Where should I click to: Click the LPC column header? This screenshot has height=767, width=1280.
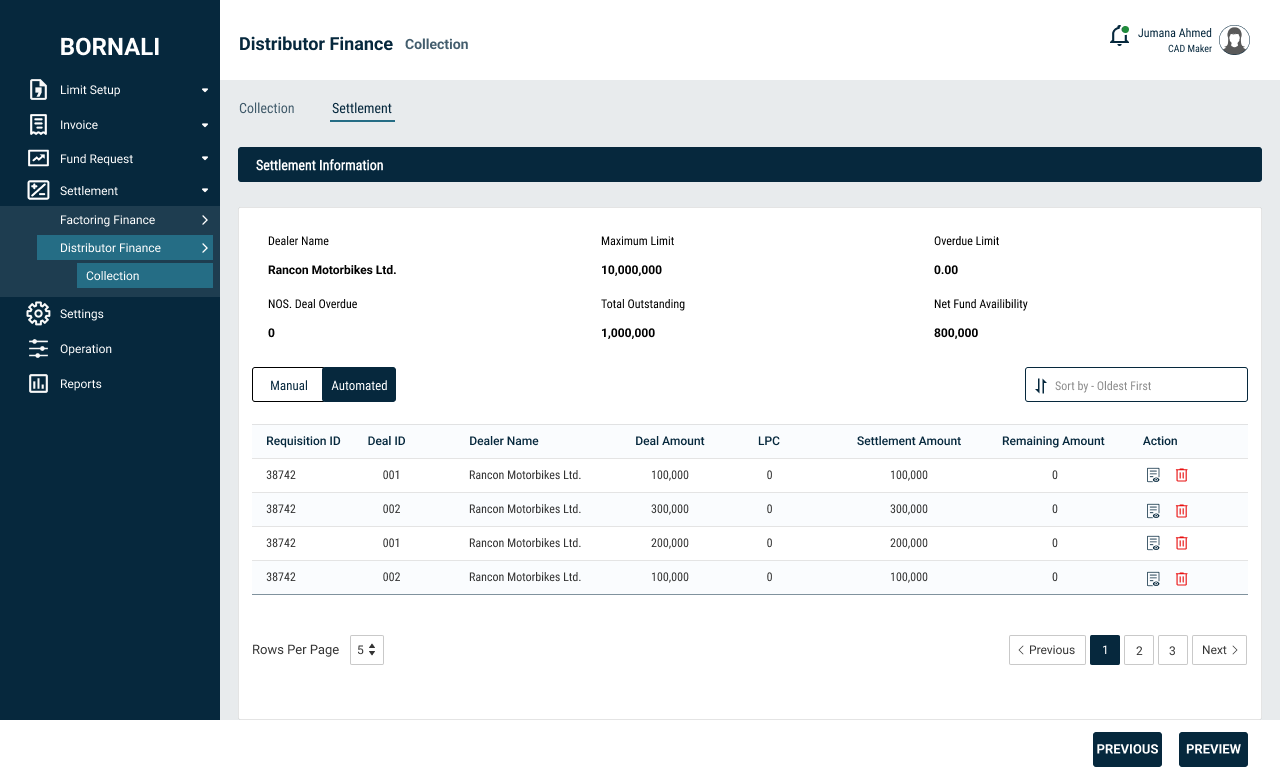[x=769, y=441]
